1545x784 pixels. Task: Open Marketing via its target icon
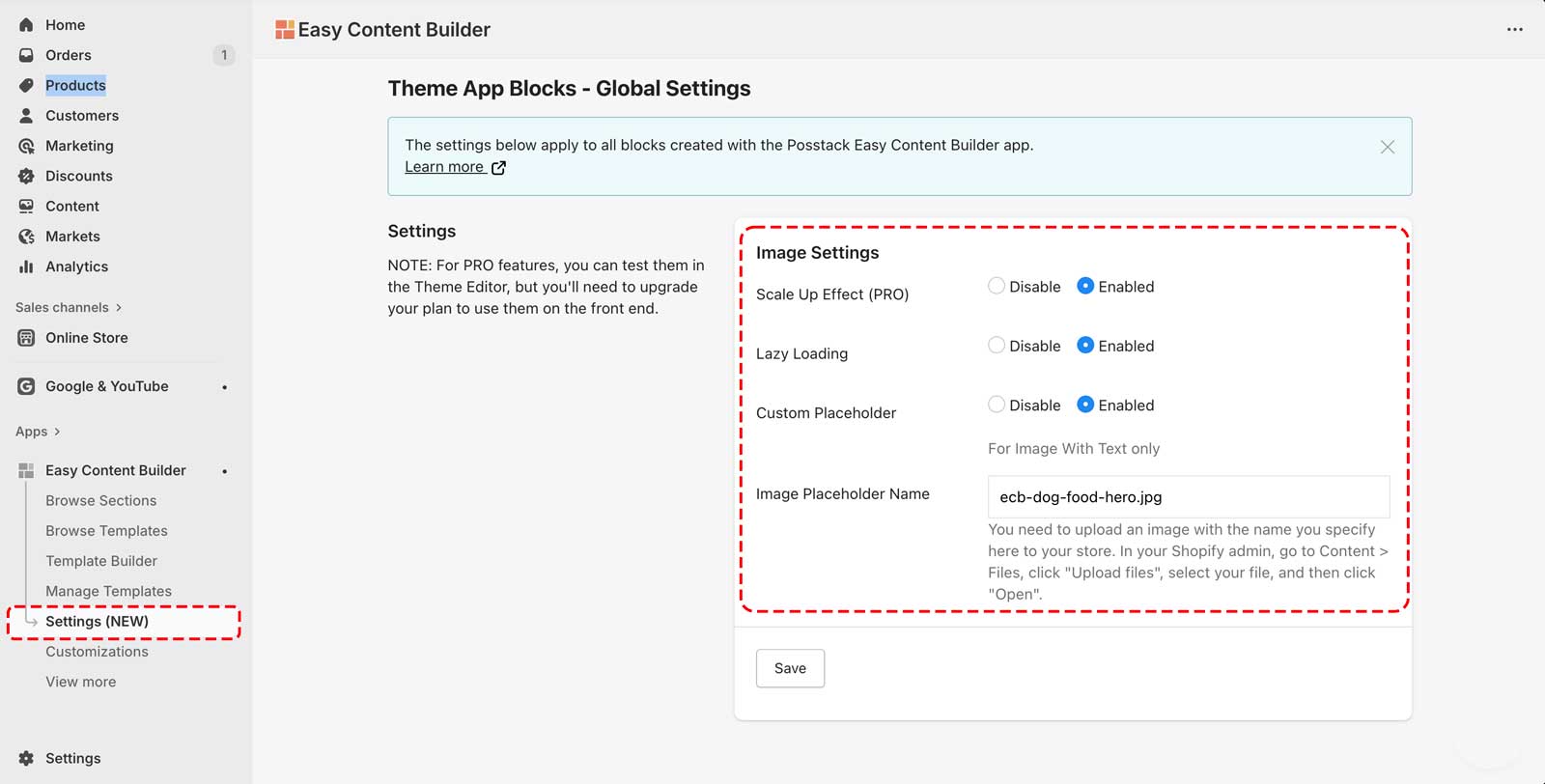(26, 146)
